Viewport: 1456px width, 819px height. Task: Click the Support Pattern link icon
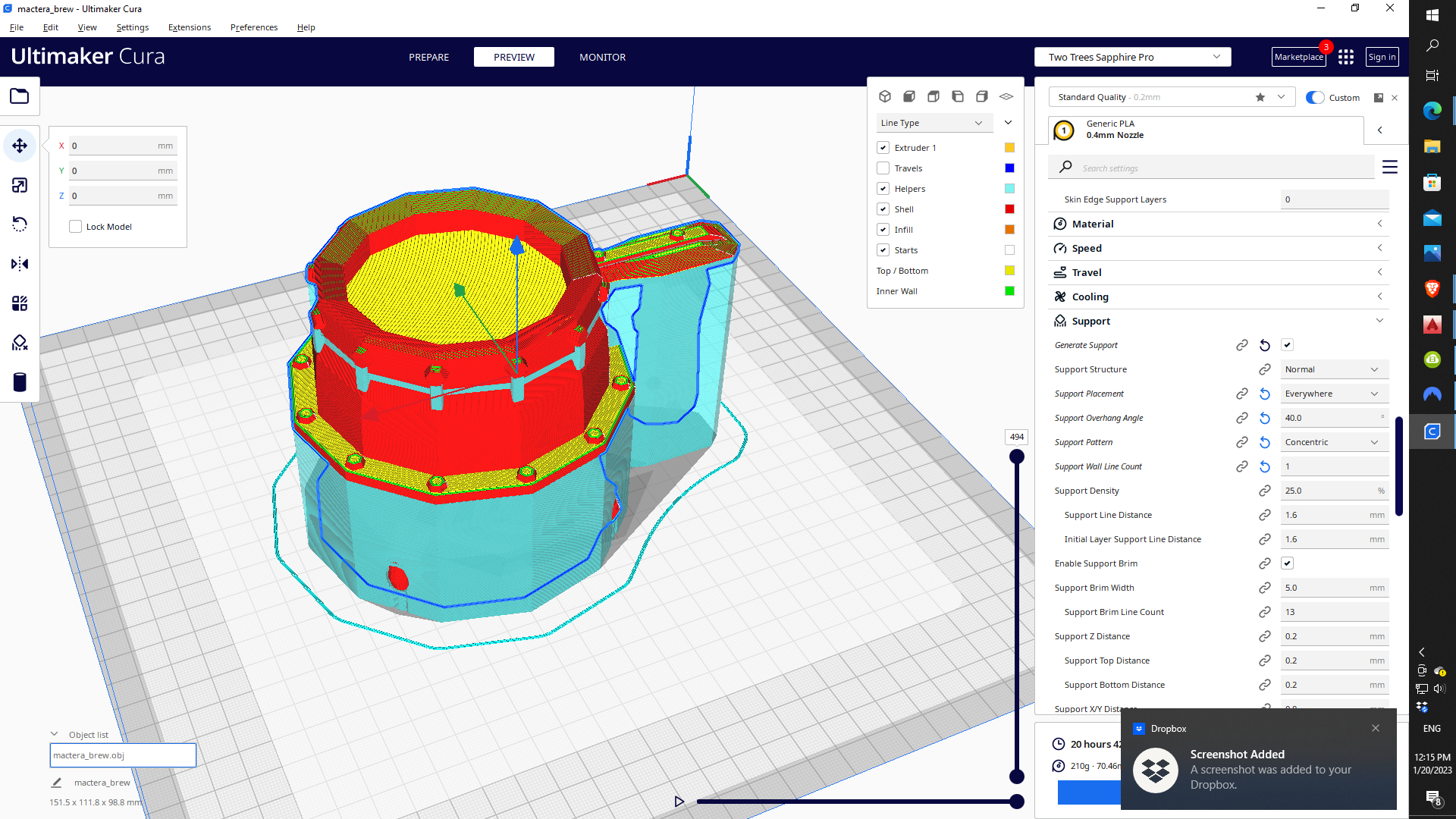coord(1242,442)
